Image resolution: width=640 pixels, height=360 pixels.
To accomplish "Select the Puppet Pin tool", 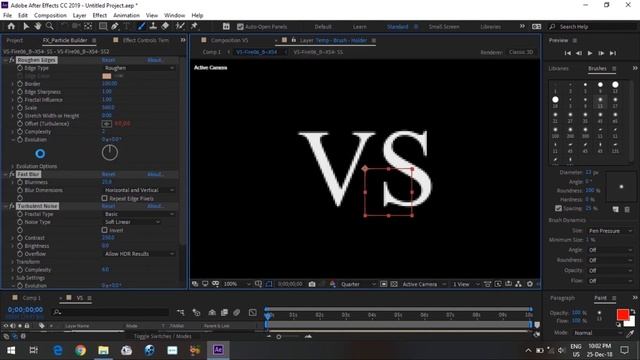I will [194, 27].
